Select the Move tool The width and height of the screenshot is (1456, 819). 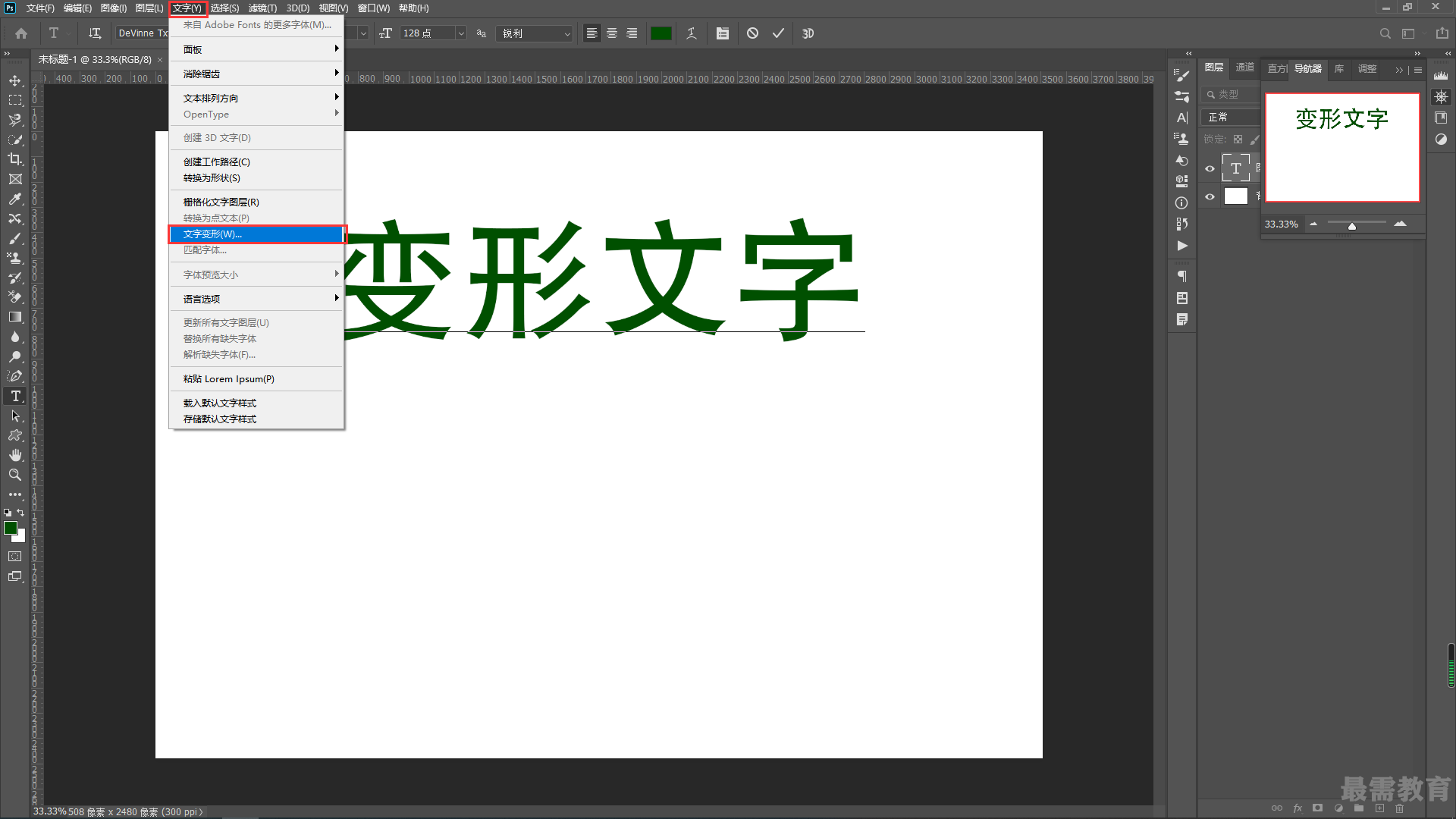pyautogui.click(x=15, y=80)
